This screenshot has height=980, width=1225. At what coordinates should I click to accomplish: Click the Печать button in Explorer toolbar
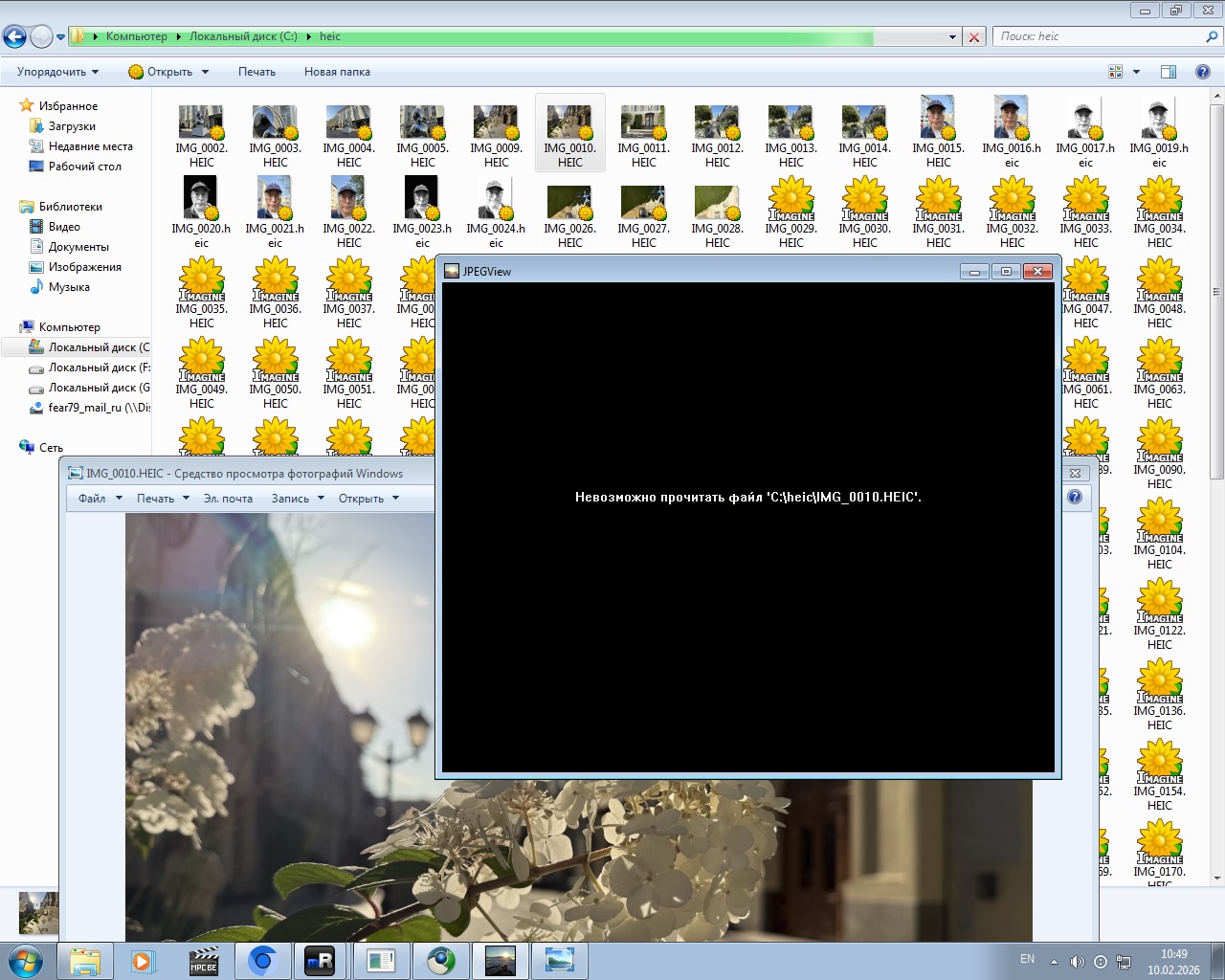(256, 72)
